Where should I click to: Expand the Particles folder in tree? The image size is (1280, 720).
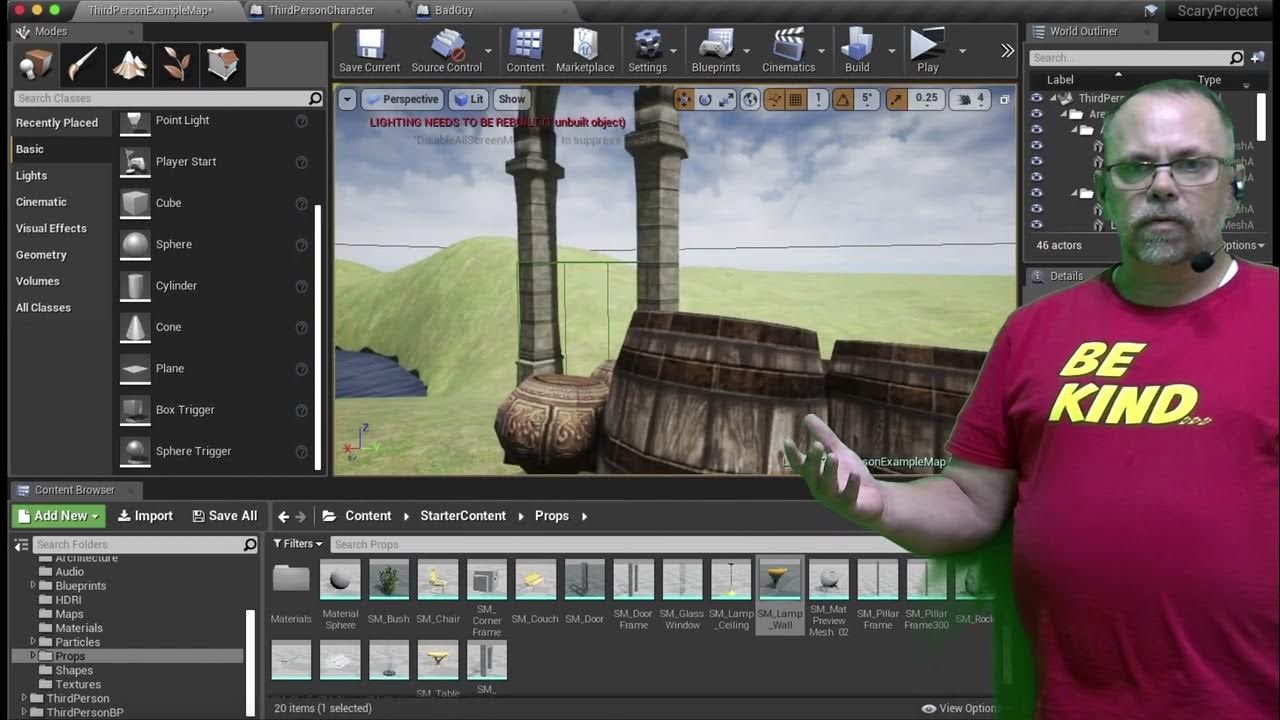click(x=33, y=642)
